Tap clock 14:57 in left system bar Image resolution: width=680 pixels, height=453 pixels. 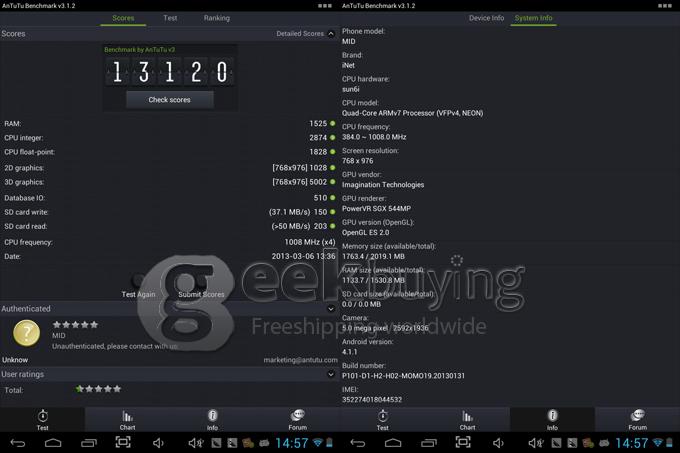point(292,443)
